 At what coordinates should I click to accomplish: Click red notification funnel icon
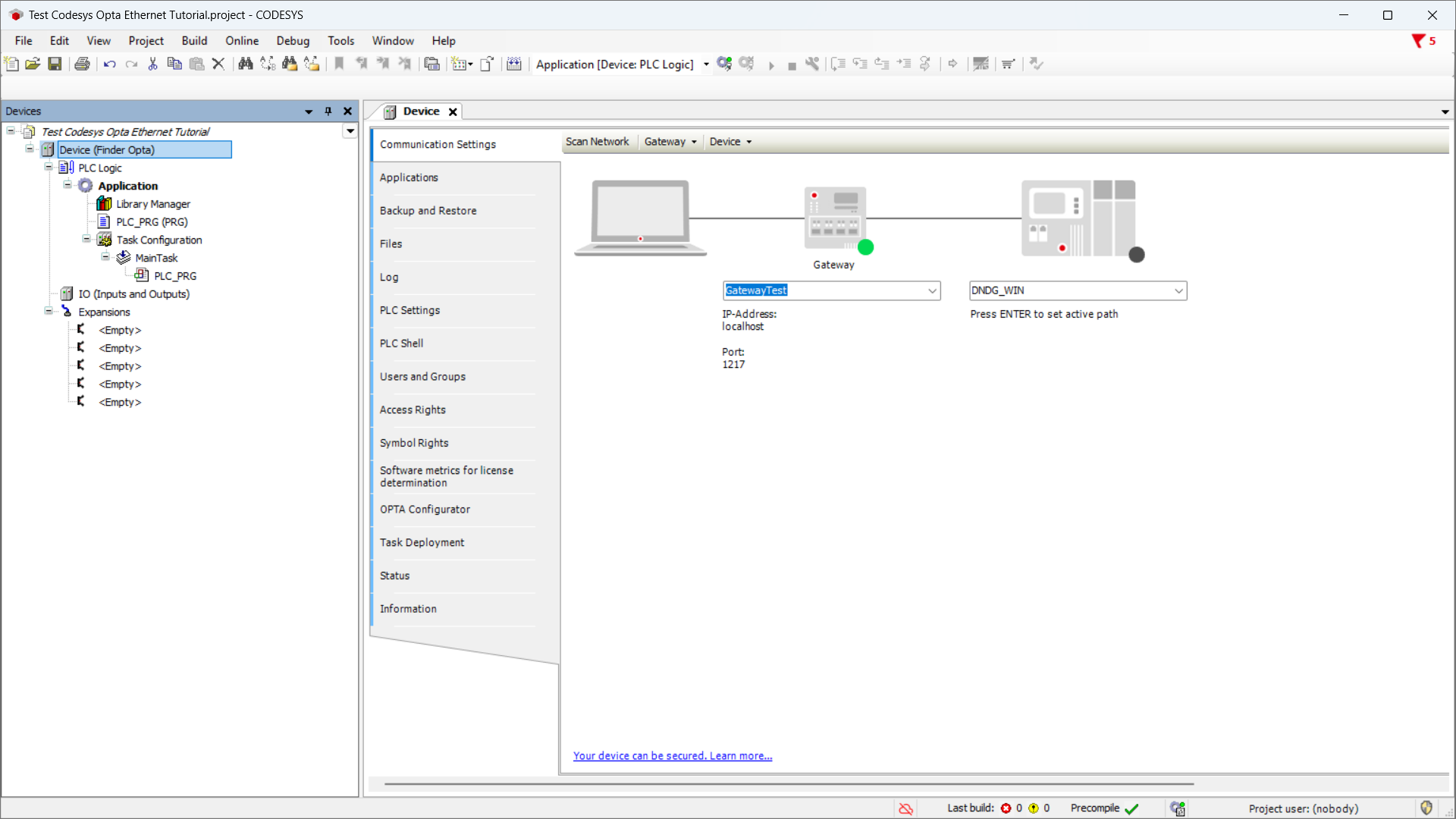[1417, 41]
